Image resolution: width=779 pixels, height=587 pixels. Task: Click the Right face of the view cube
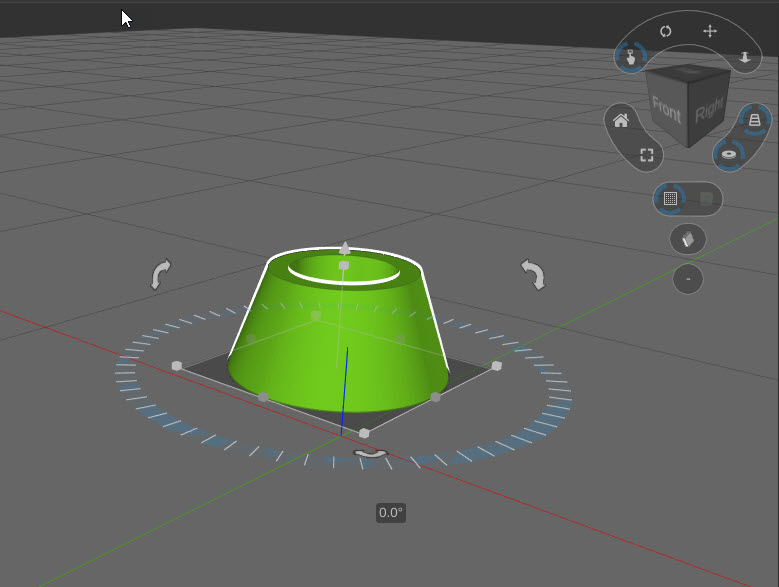(709, 109)
